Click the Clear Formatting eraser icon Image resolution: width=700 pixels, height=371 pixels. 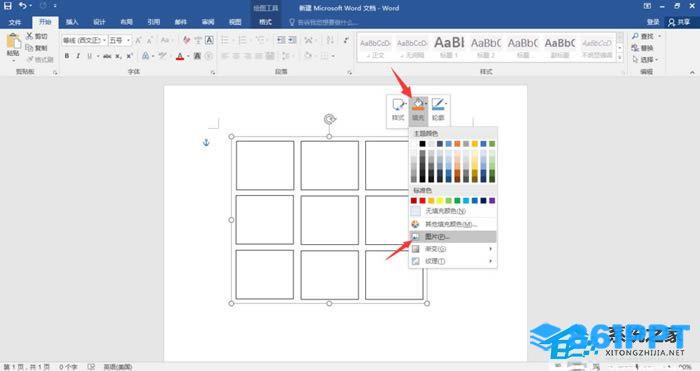click(186, 40)
